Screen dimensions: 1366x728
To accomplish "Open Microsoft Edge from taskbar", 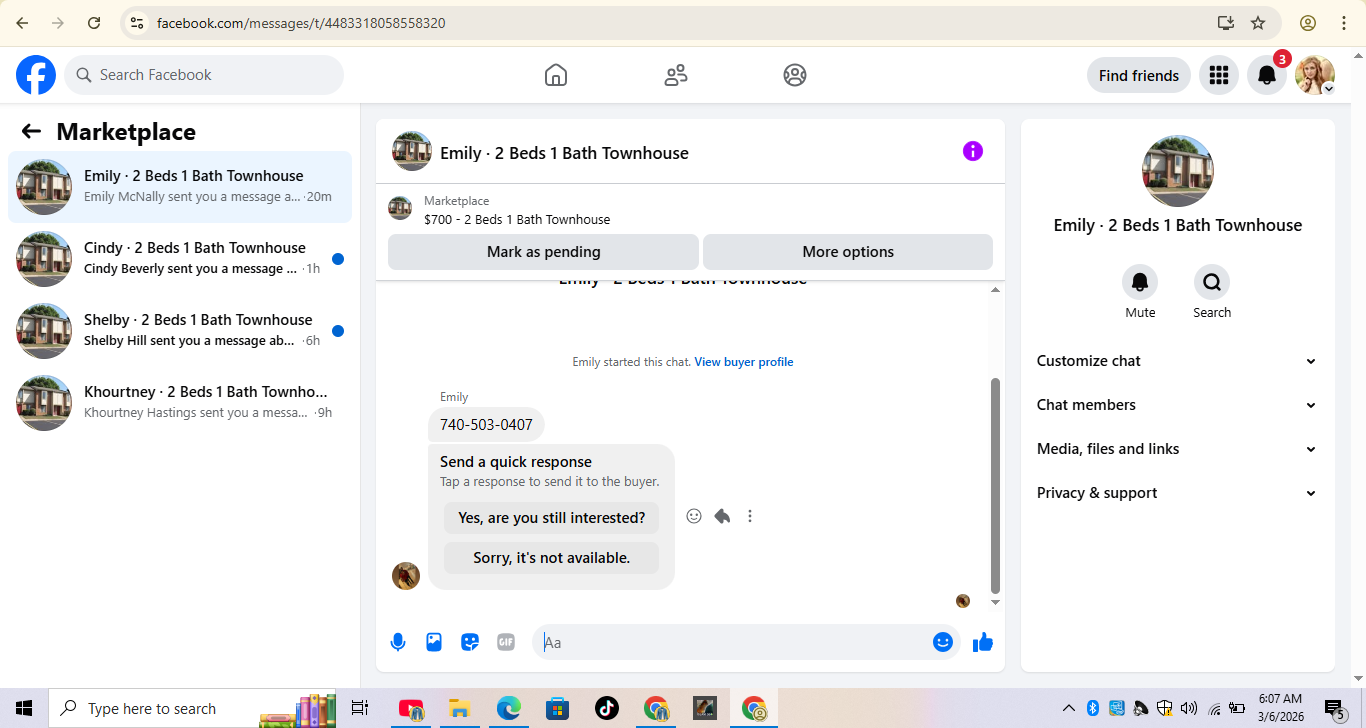I will pos(509,709).
